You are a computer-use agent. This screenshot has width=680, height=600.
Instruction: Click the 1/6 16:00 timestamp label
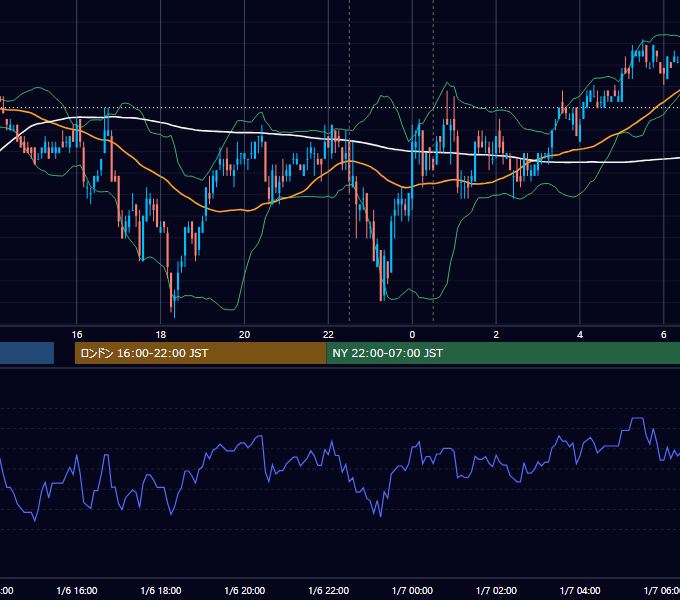coord(77,591)
